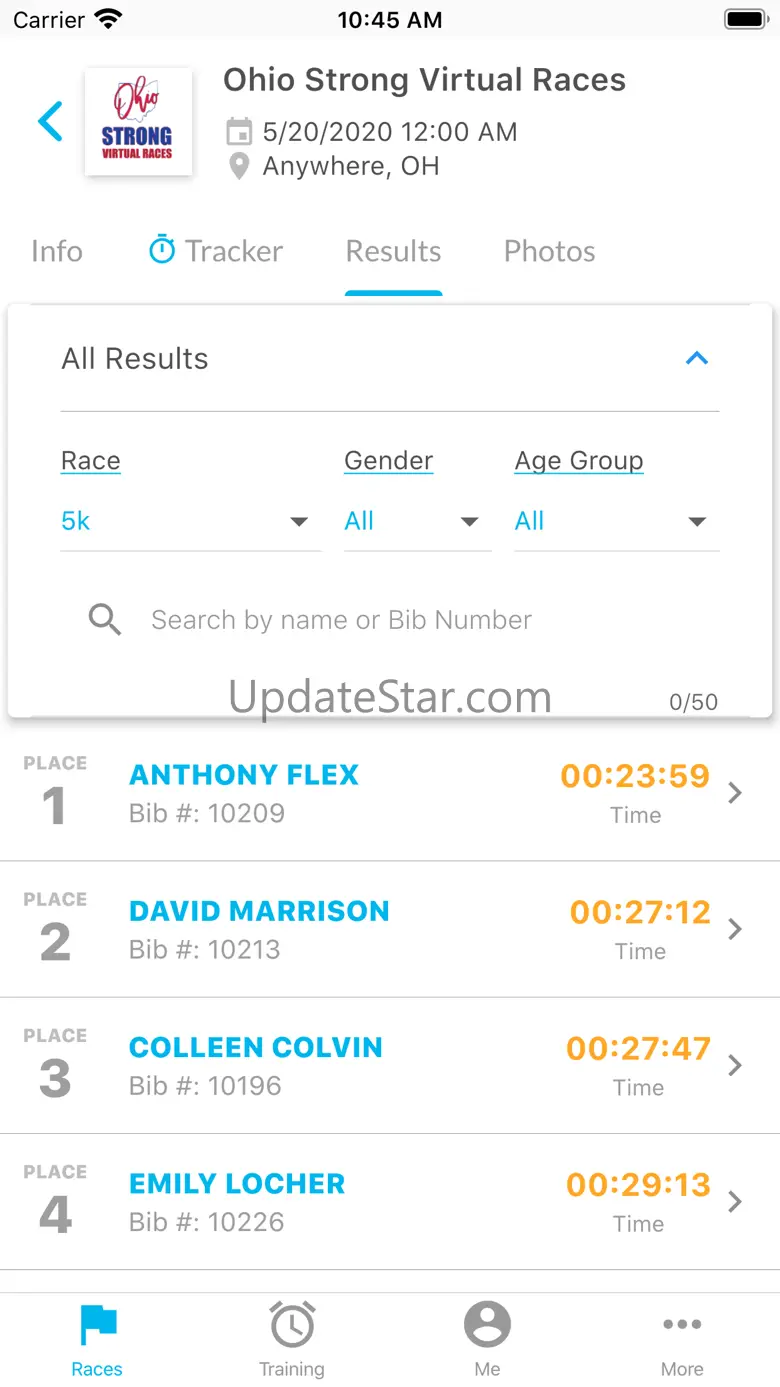Open Anthony Flex's result details

point(390,793)
